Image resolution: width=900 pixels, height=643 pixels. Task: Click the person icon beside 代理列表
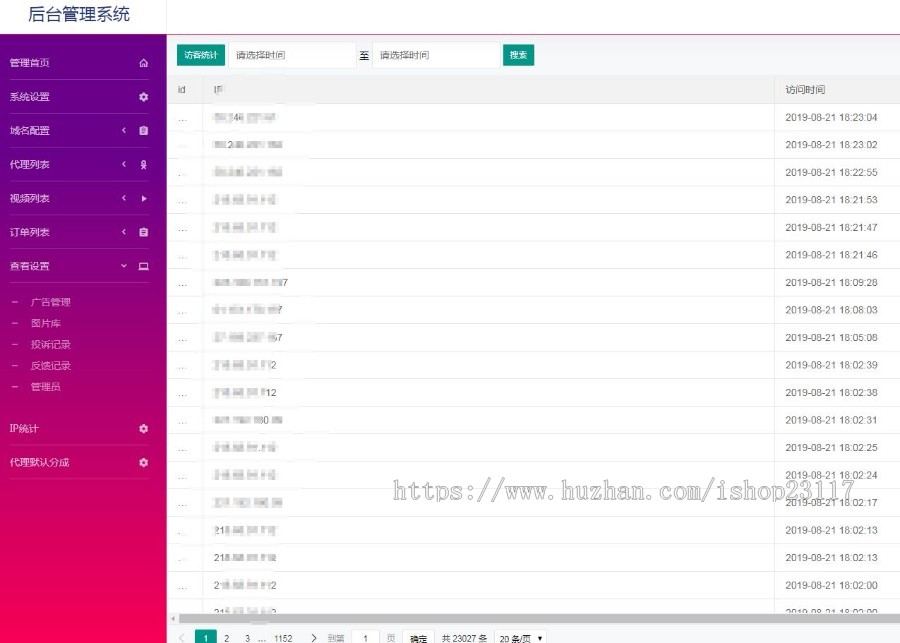pos(143,164)
